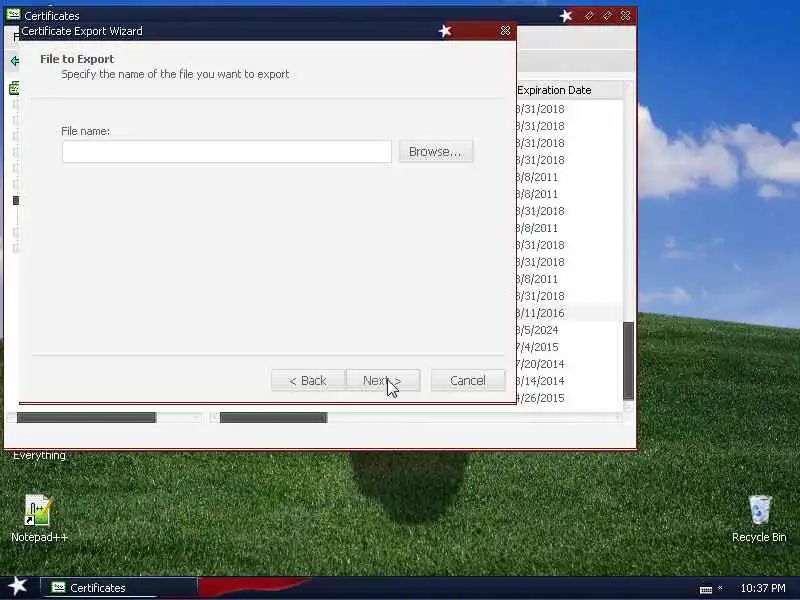Proceed with the Next button
800x600 pixels.
383,381
